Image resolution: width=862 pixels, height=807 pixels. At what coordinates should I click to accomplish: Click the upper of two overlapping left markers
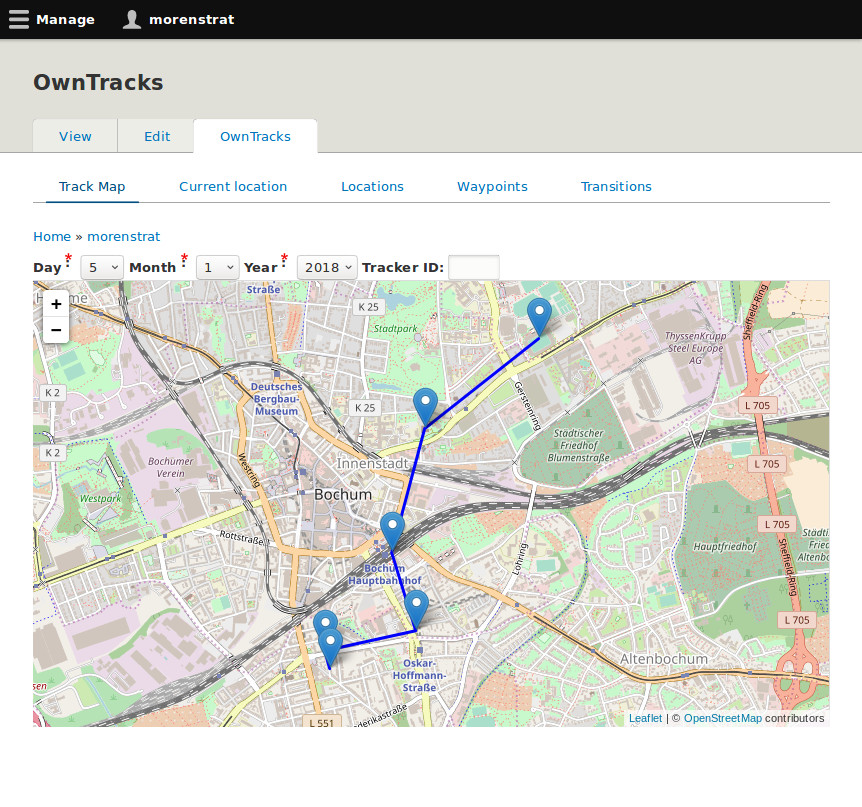click(x=325, y=620)
